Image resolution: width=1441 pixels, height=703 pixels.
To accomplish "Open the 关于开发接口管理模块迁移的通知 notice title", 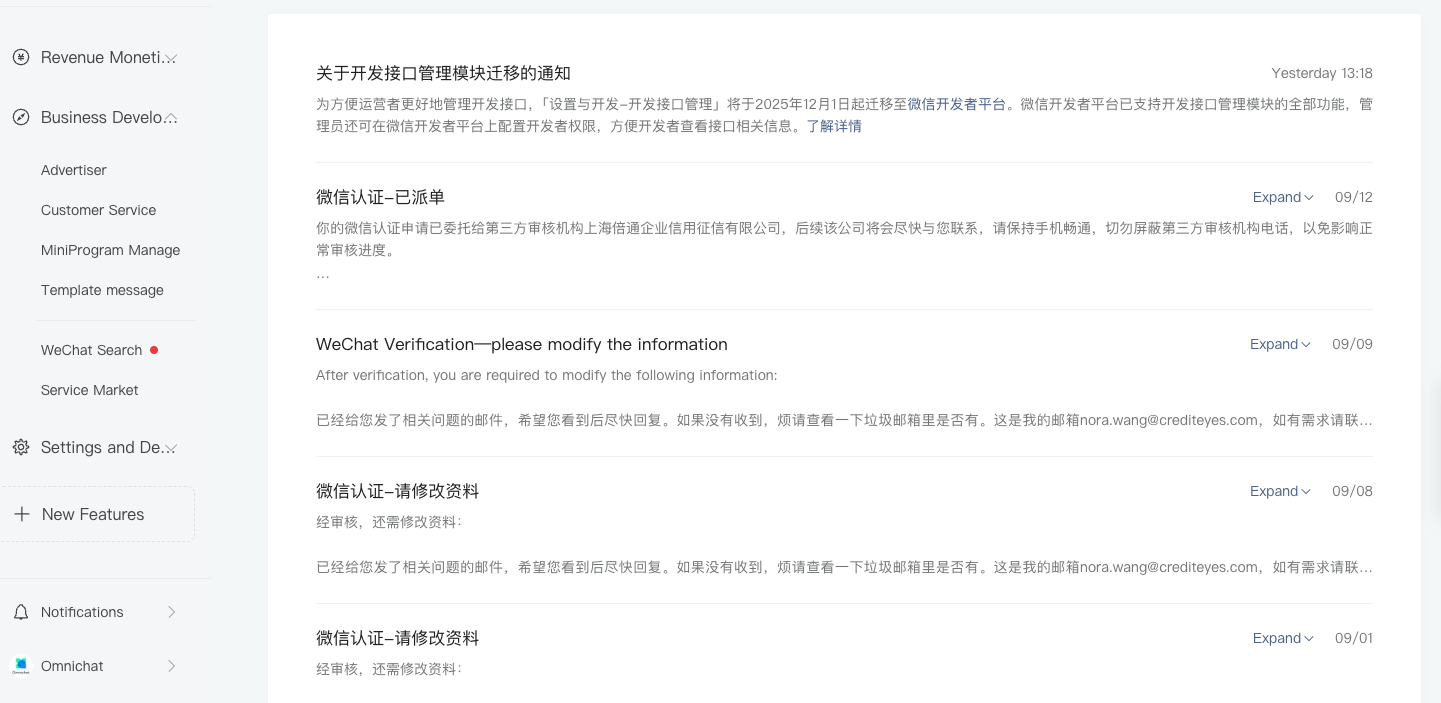I will [443, 74].
